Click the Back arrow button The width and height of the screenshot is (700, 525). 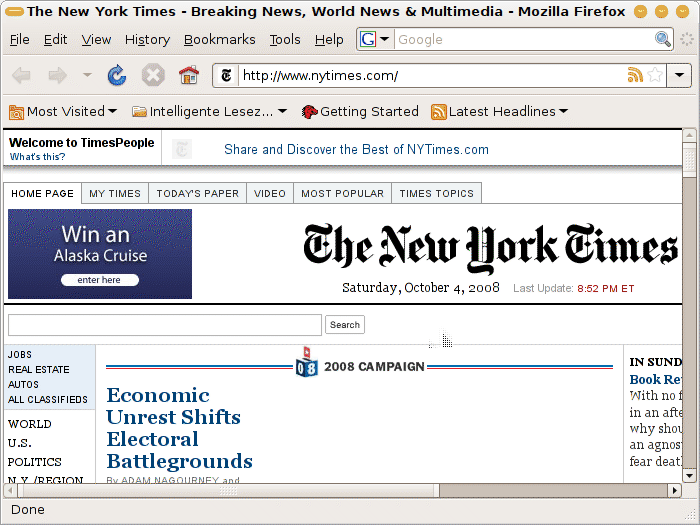pyautogui.click(x=21, y=75)
